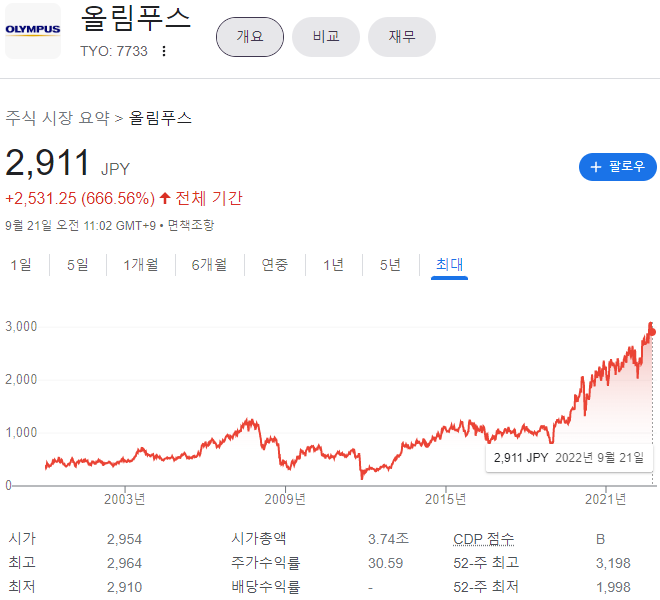
Task: Click the 2003년 x-axis label
Action: click(x=125, y=499)
